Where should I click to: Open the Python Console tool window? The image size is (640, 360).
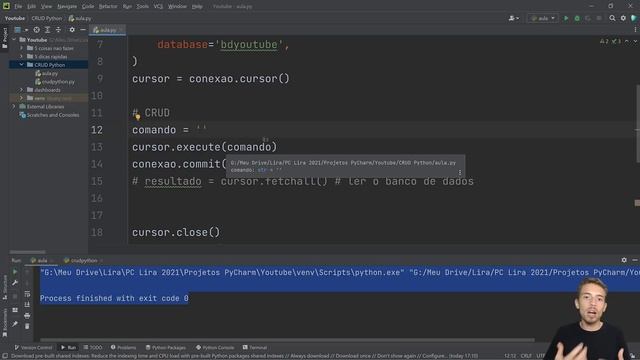pos(215,347)
